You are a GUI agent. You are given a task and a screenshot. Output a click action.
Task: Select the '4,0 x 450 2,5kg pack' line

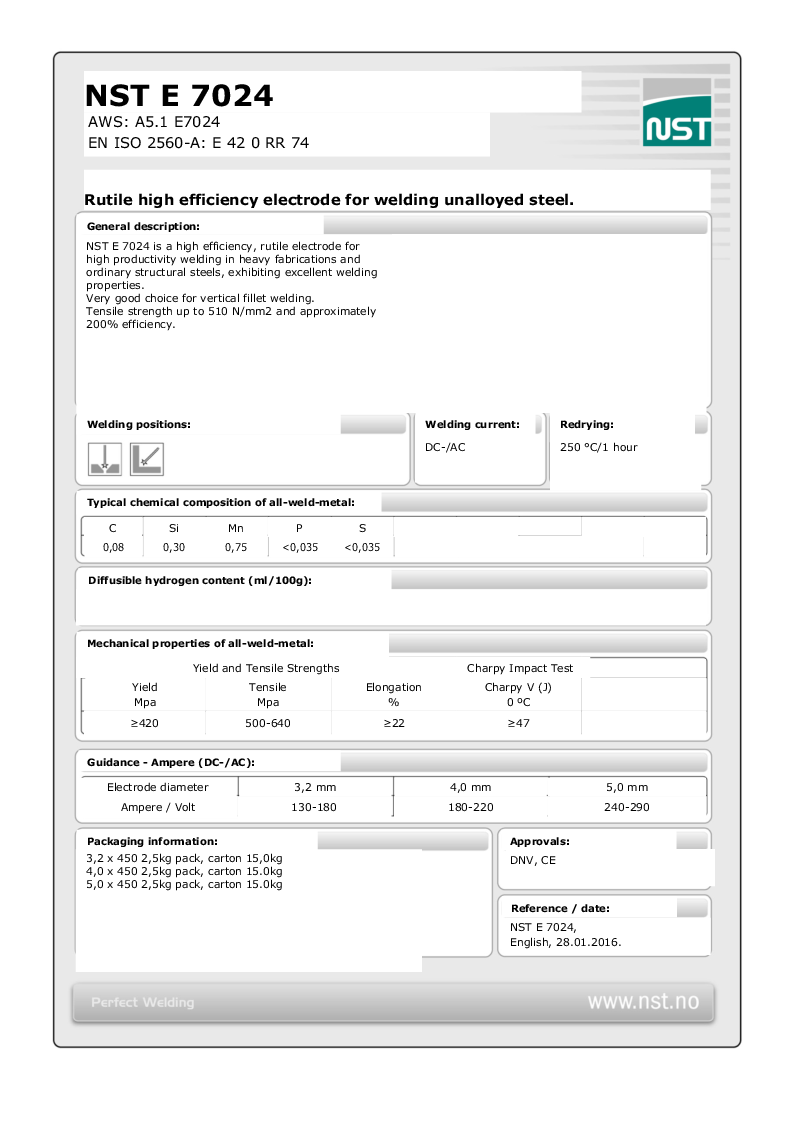[185, 872]
